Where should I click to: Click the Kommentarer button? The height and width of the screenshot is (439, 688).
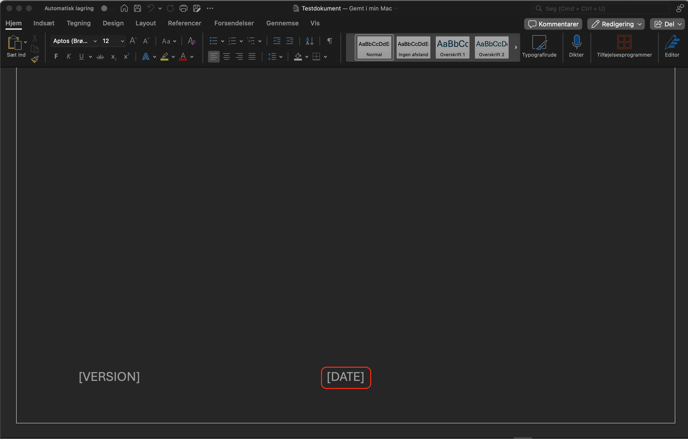(x=553, y=24)
